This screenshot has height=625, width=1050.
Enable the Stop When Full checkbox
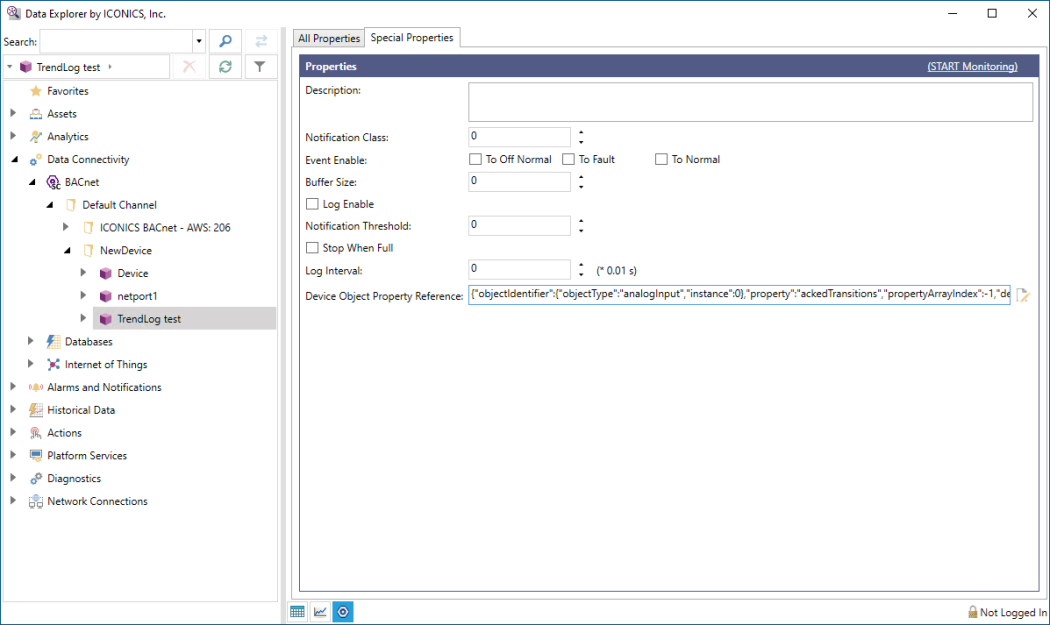(x=312, y=248)
